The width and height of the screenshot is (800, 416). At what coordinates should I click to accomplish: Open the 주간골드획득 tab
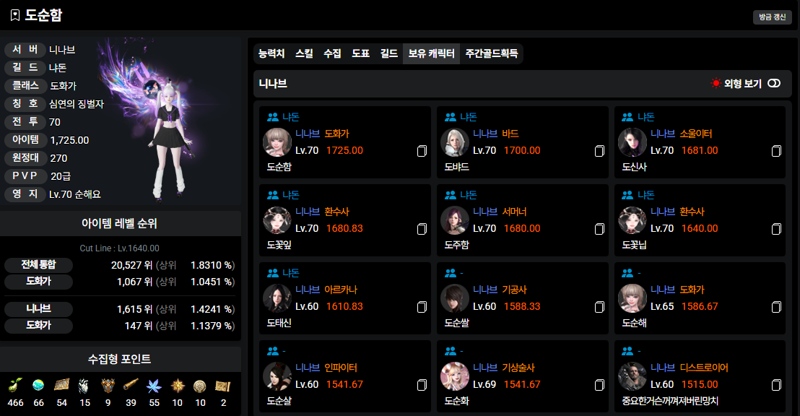click(x=491, y=54)
